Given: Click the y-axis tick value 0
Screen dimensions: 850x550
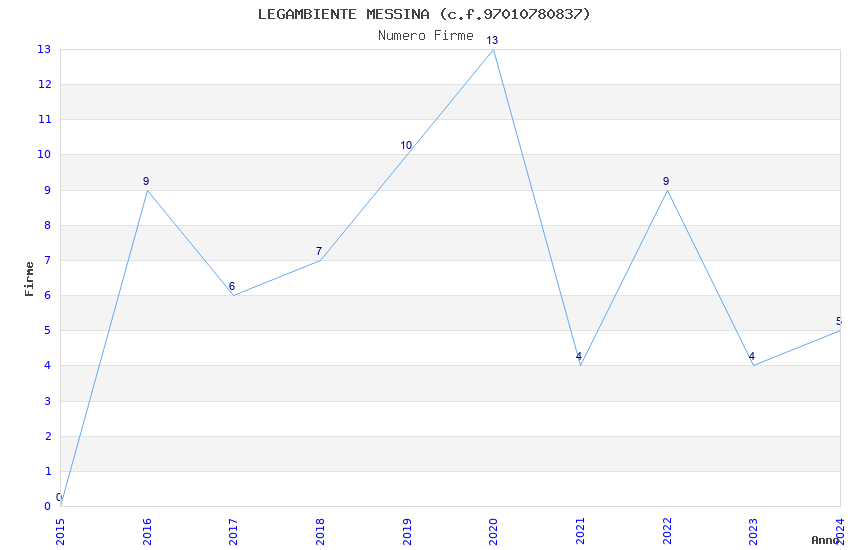Looking at the screenshot, I should (48, 506).
